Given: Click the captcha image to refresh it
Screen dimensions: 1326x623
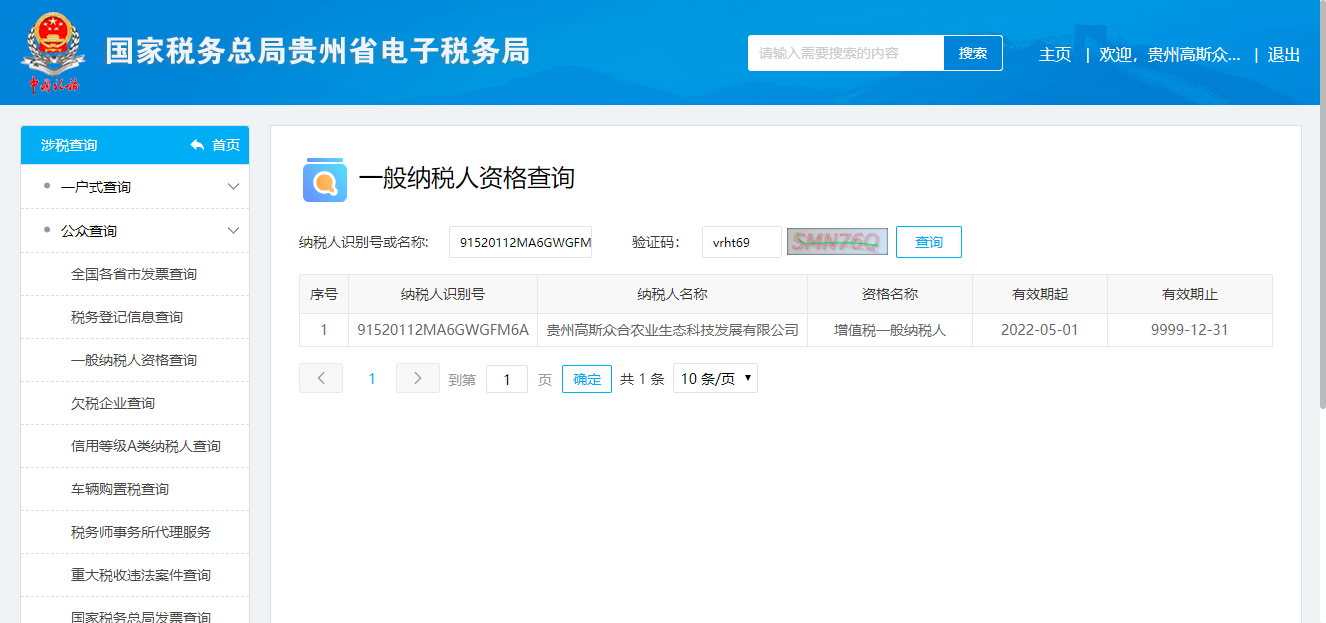Looking at the screenshot, I should (837, 242).
